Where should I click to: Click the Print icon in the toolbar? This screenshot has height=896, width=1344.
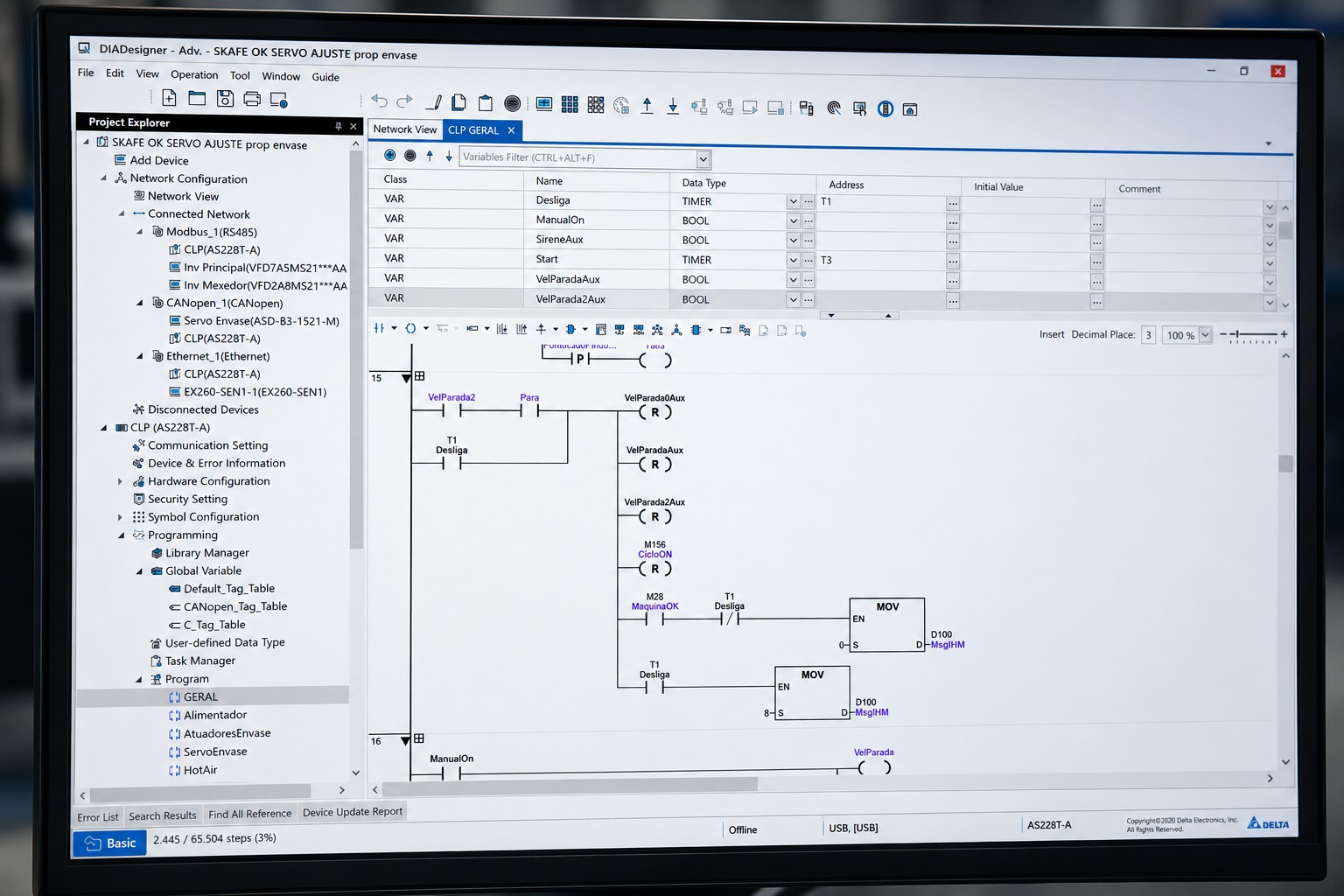pos(252,99)
